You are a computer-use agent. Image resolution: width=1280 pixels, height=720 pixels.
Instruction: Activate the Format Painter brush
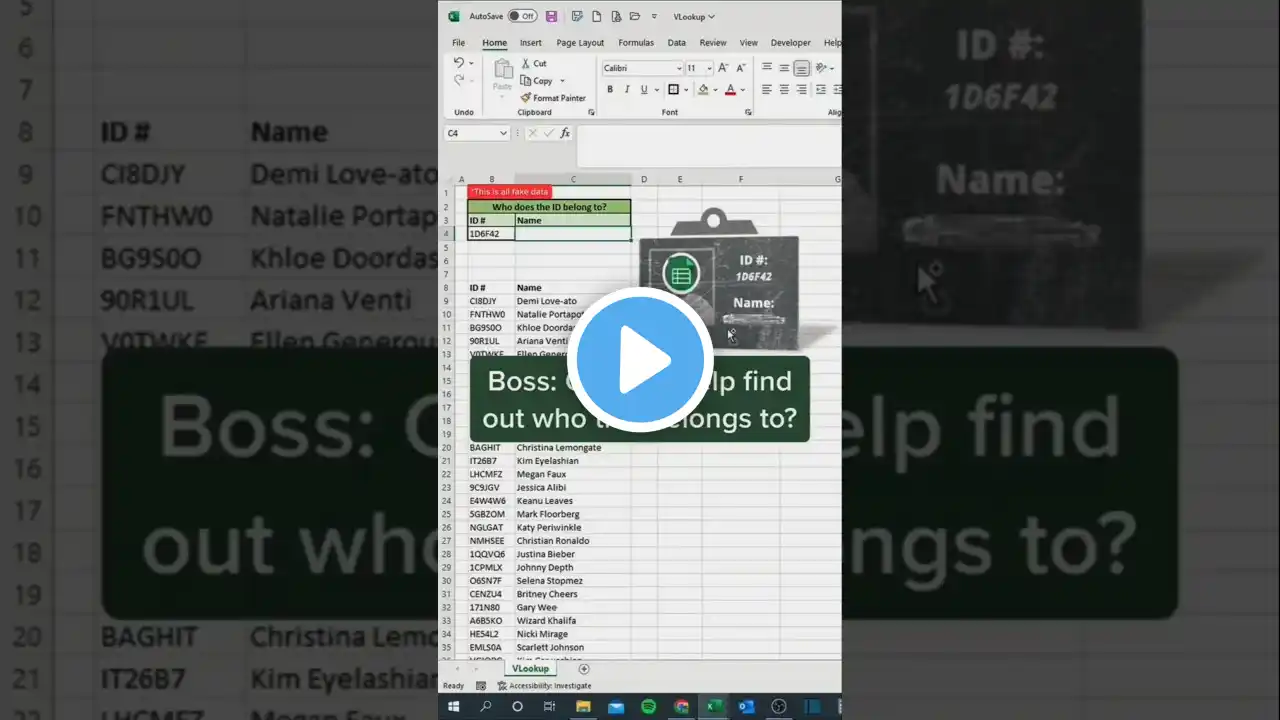(526, 98)
